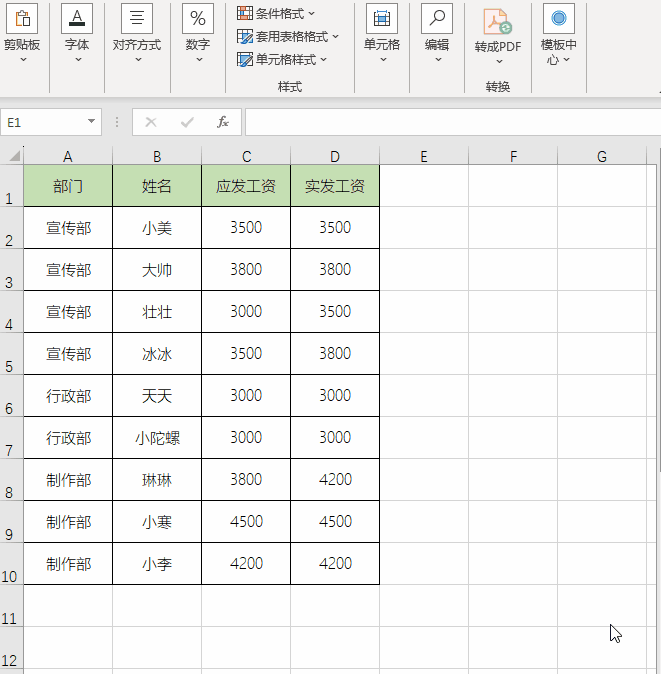661x674 pixels.
Task: Open the Editing (编辑) magnifier icon
Action: (437, 18)
